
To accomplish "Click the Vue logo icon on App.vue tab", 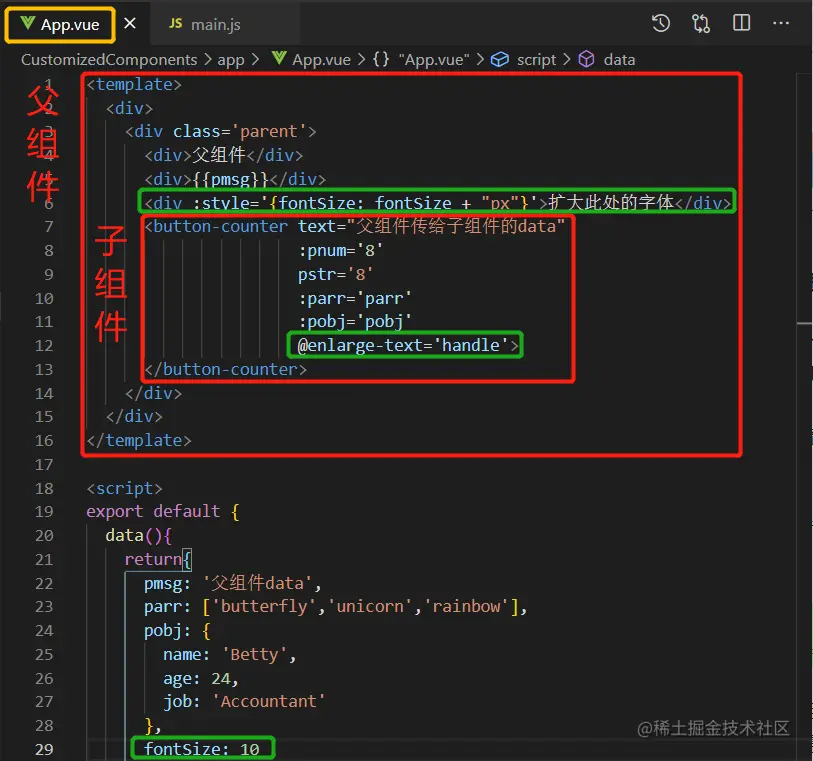I will coord(27,23).
